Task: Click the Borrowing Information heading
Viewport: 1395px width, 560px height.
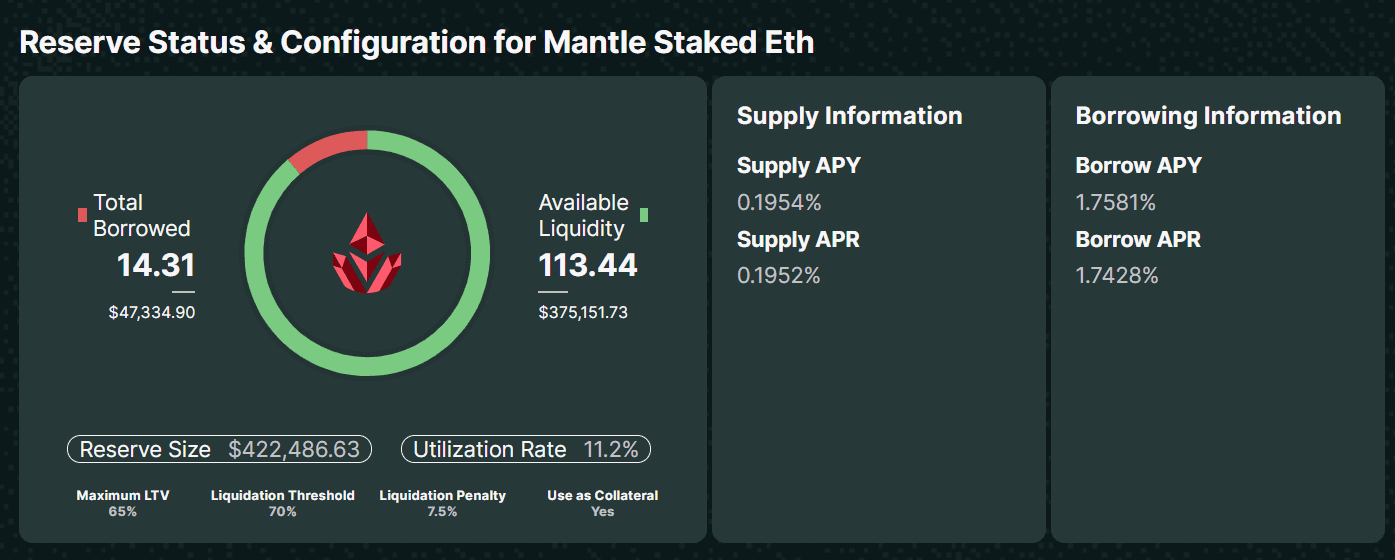Action: [x=1208, y=116]
